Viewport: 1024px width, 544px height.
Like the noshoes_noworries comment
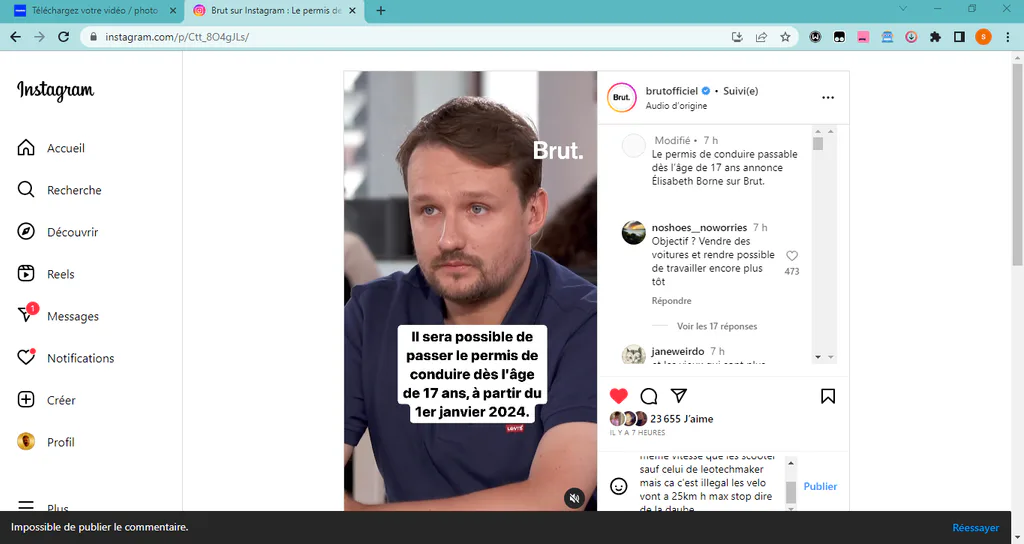[792, 255]
